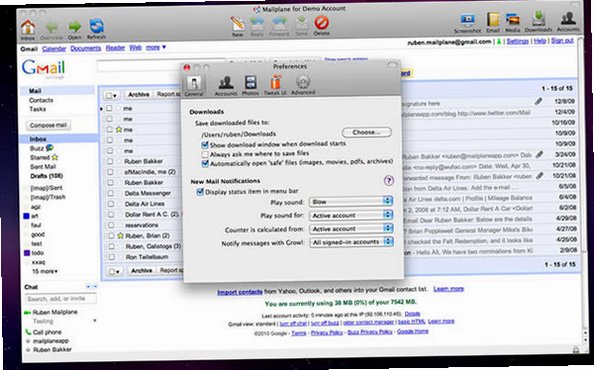Click the Gmail search input field
594x370 pixels.
coord(161,66)
